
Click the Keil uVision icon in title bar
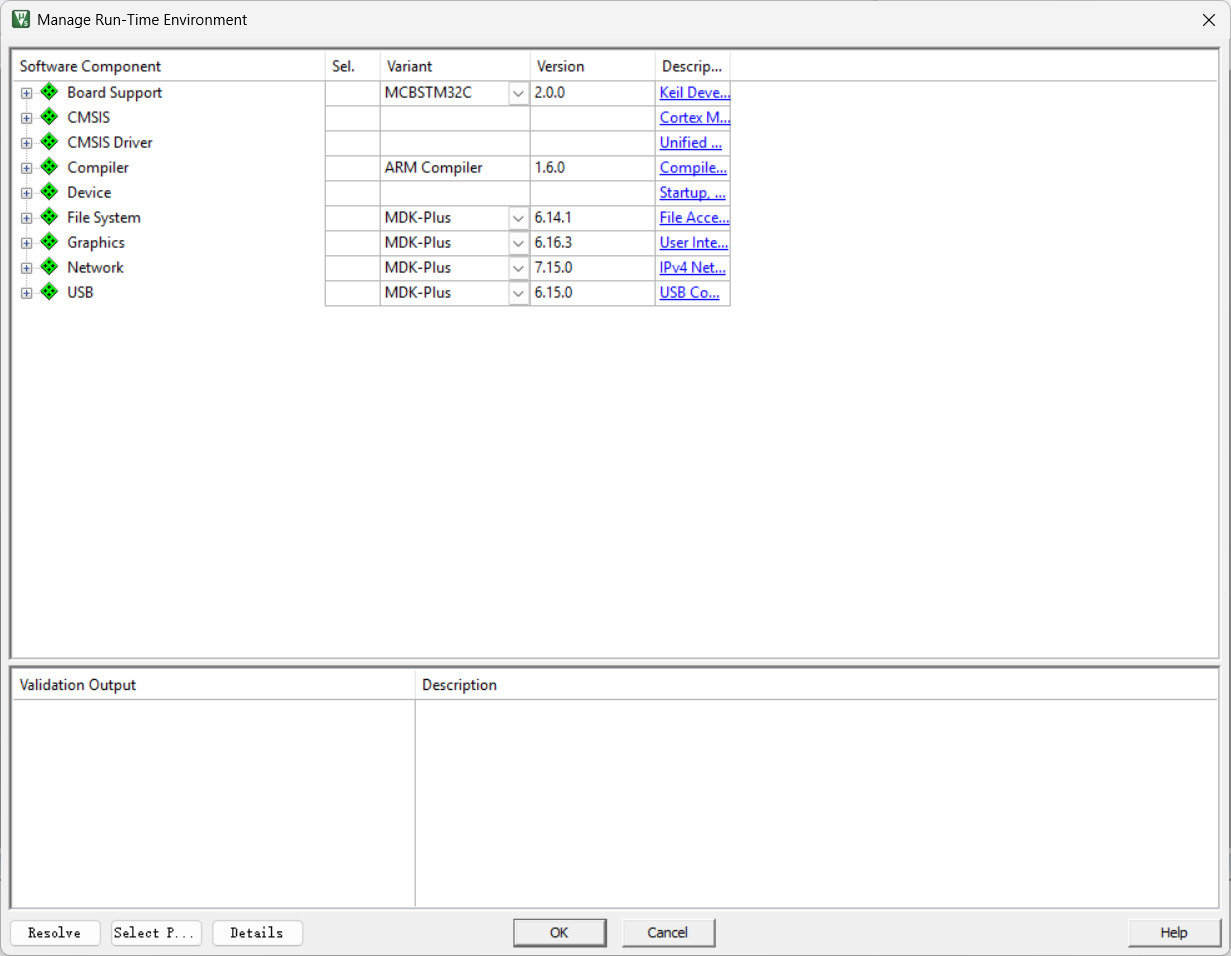20,19
